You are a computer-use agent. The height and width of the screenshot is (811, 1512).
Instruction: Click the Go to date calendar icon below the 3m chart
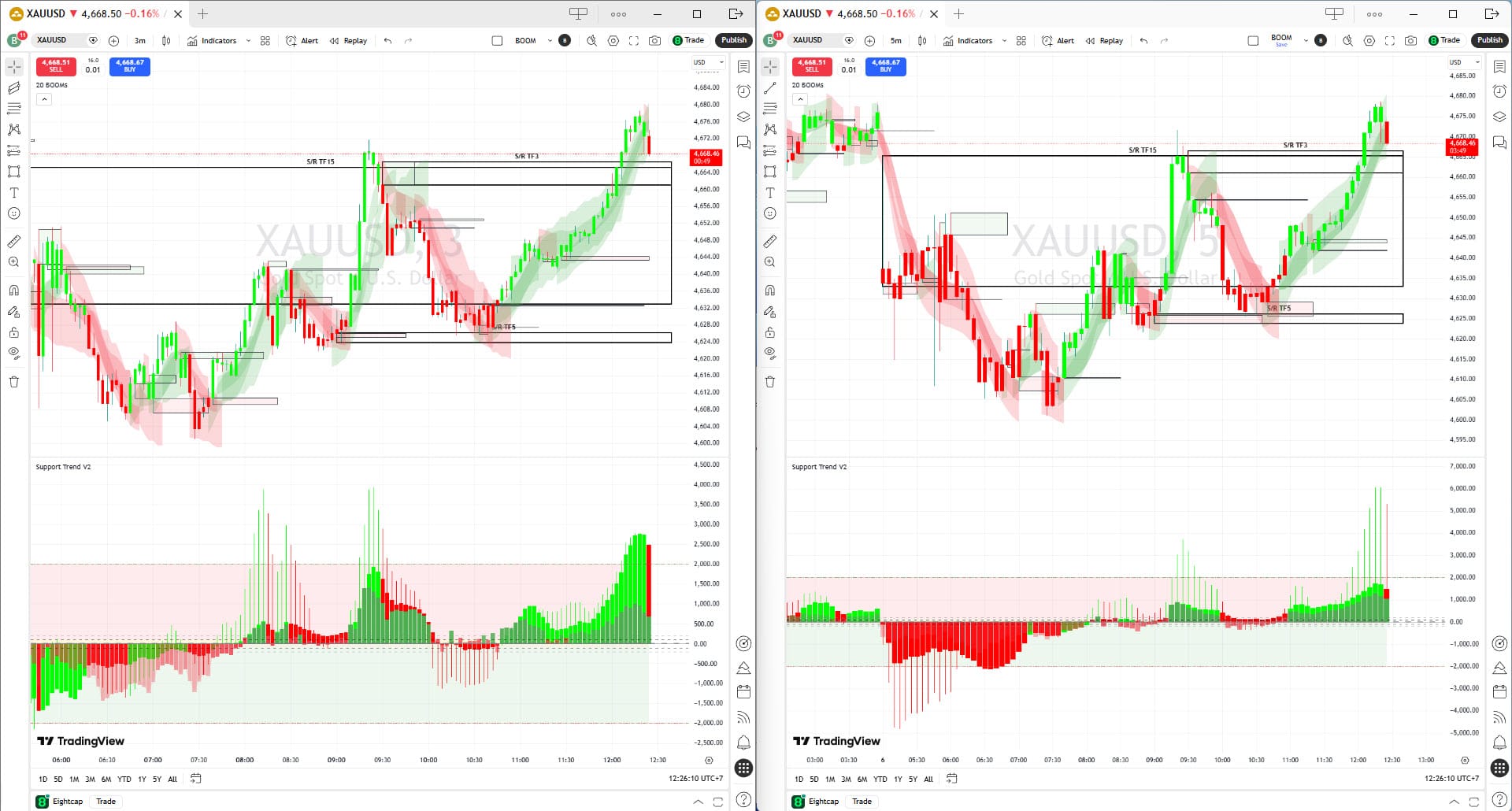point(196,779)
